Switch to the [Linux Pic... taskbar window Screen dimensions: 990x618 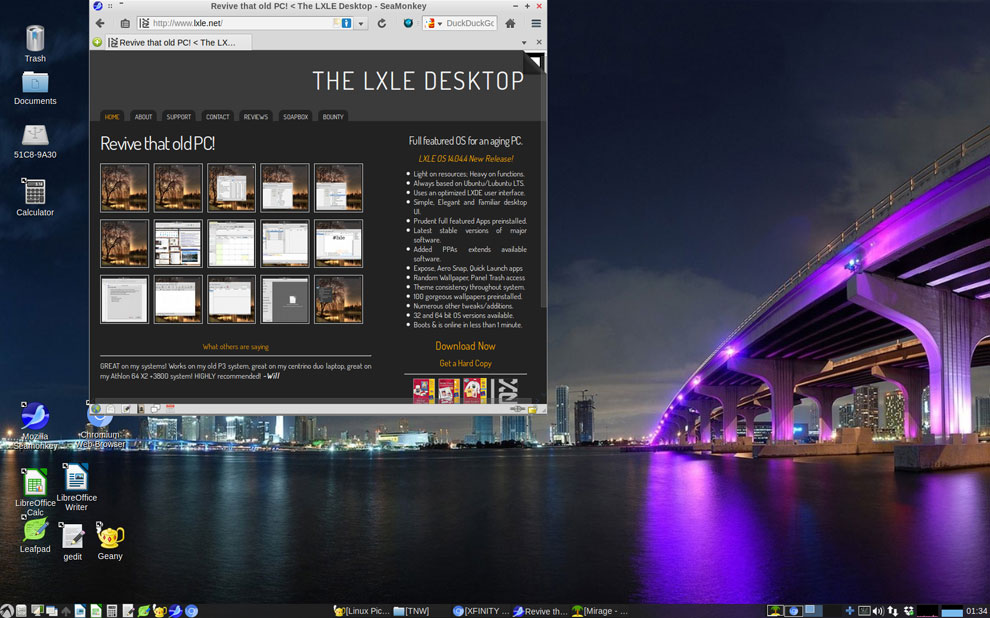[x=362, y=611]
